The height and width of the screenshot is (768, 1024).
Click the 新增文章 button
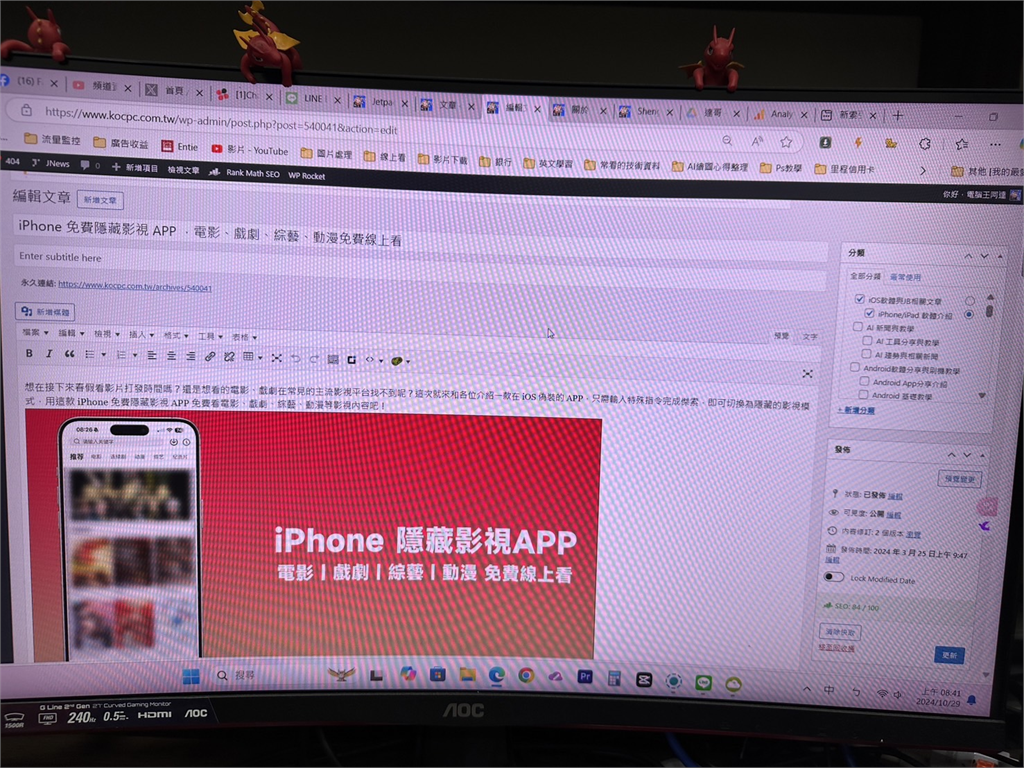point(100,200)
